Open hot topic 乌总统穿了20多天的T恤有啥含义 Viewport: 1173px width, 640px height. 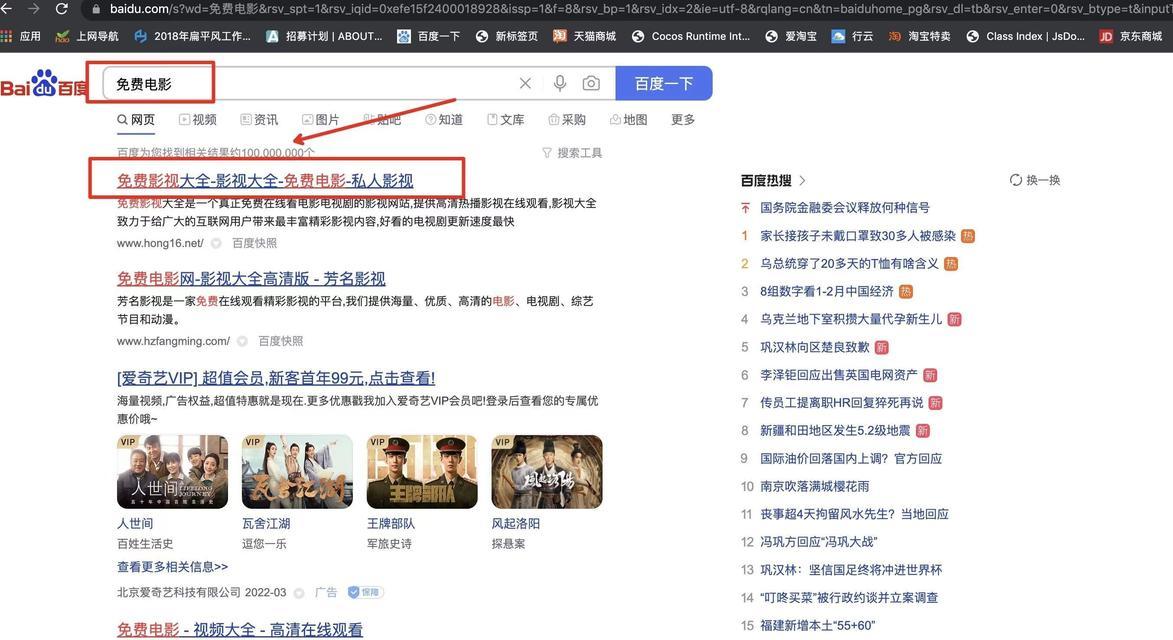[849, 263]
